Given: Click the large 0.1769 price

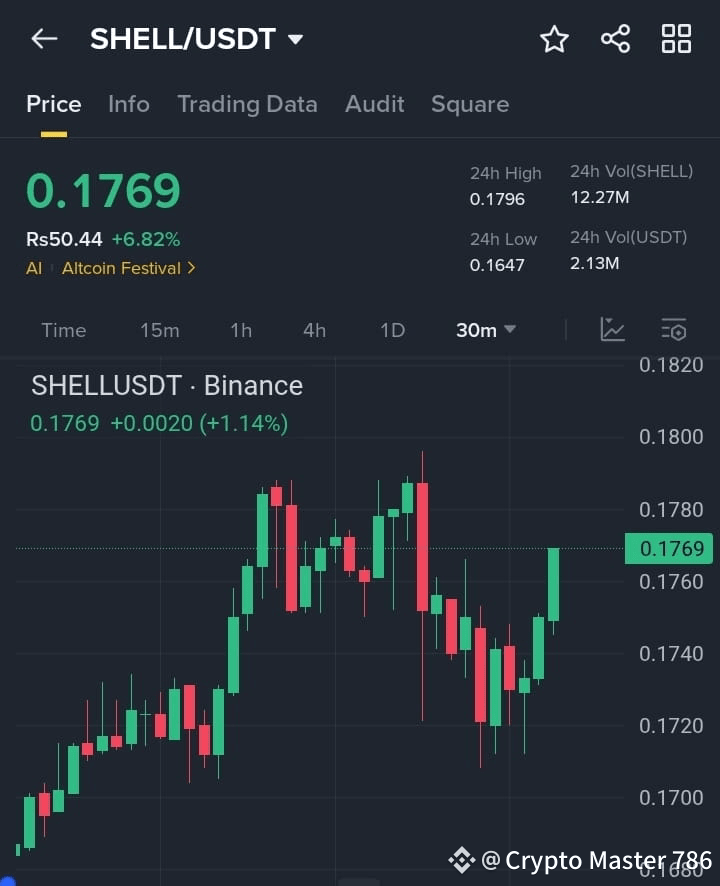Looking at the screenshot, I should pyautogui.click(x=103, y=190).
